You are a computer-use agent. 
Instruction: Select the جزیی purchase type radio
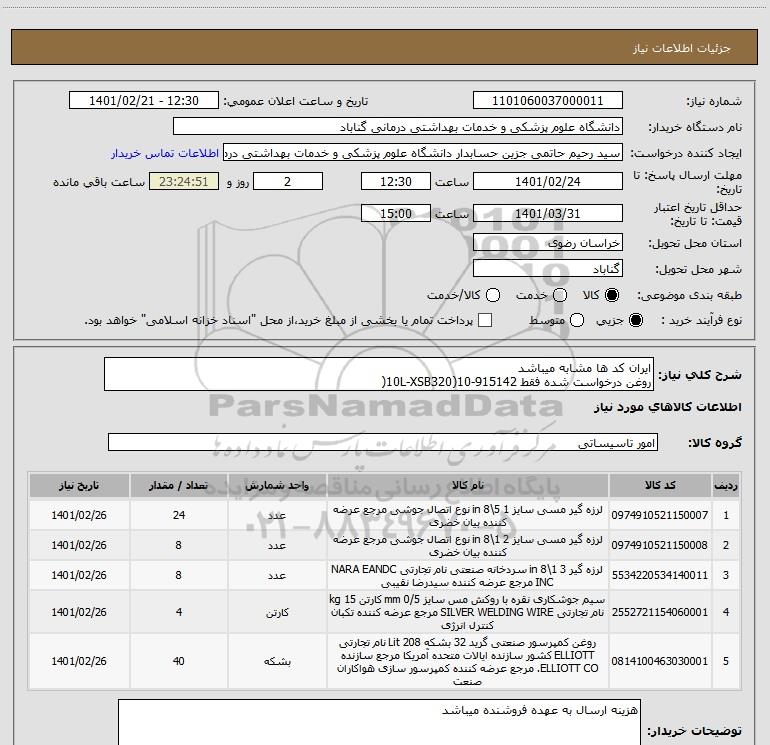(x=635, y=320)
